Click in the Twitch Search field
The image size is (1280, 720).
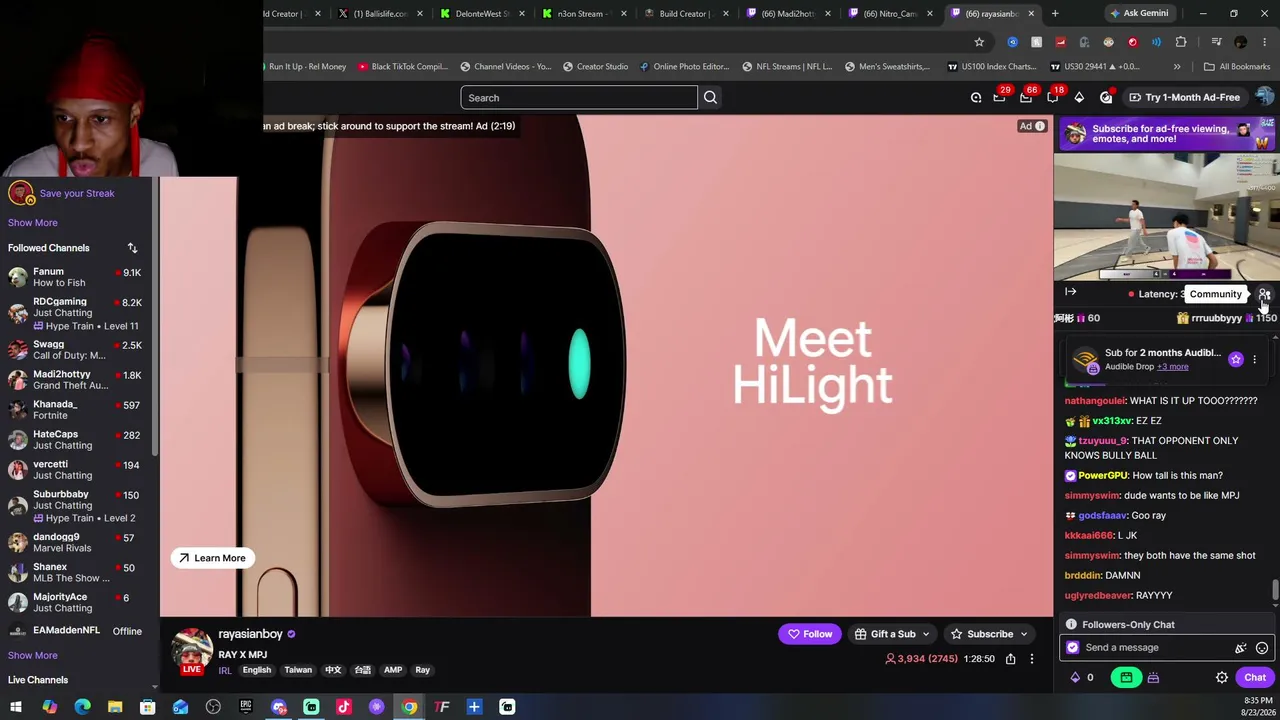coord(579,97)
